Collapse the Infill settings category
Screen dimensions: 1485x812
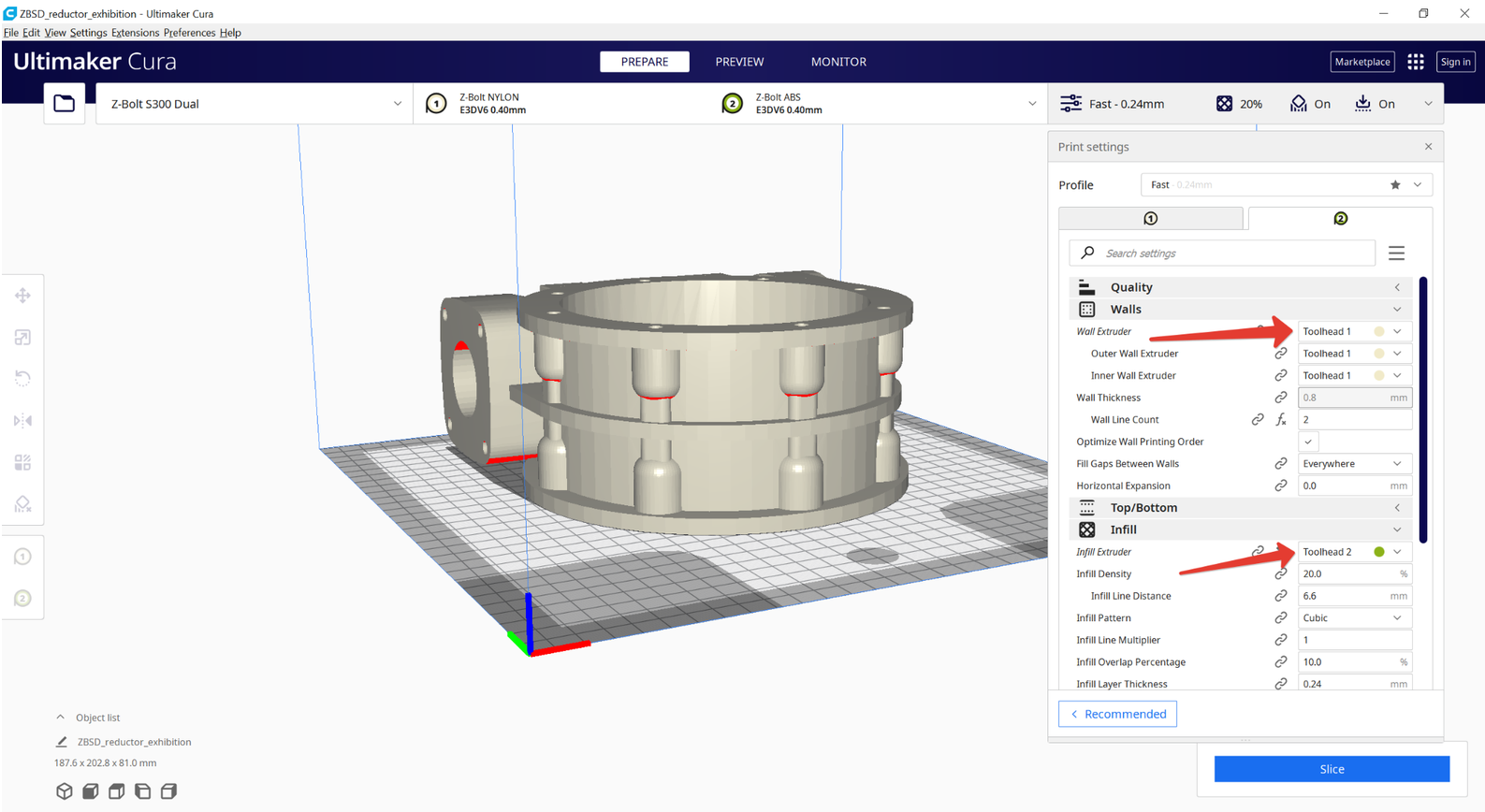1241,529
